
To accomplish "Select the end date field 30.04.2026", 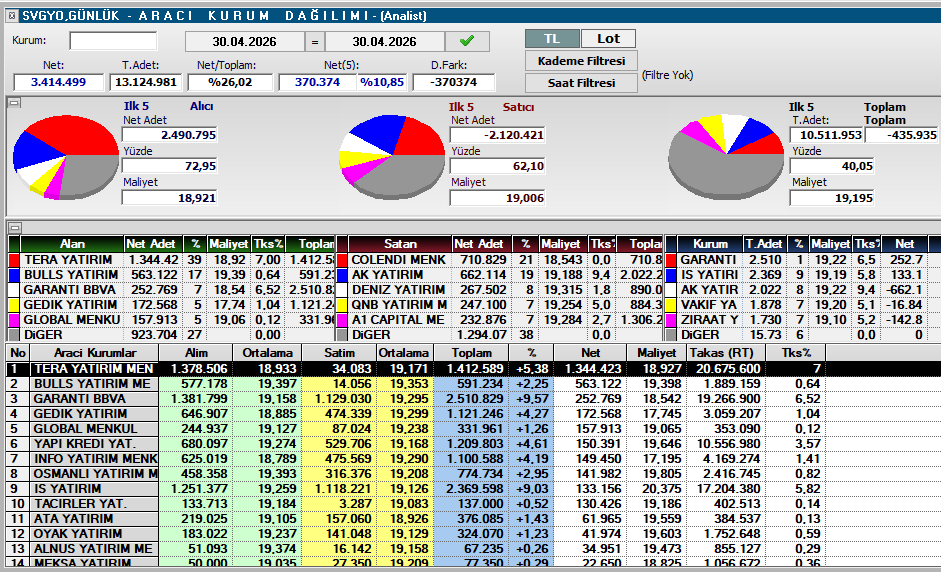I will [x=384, y=42].
